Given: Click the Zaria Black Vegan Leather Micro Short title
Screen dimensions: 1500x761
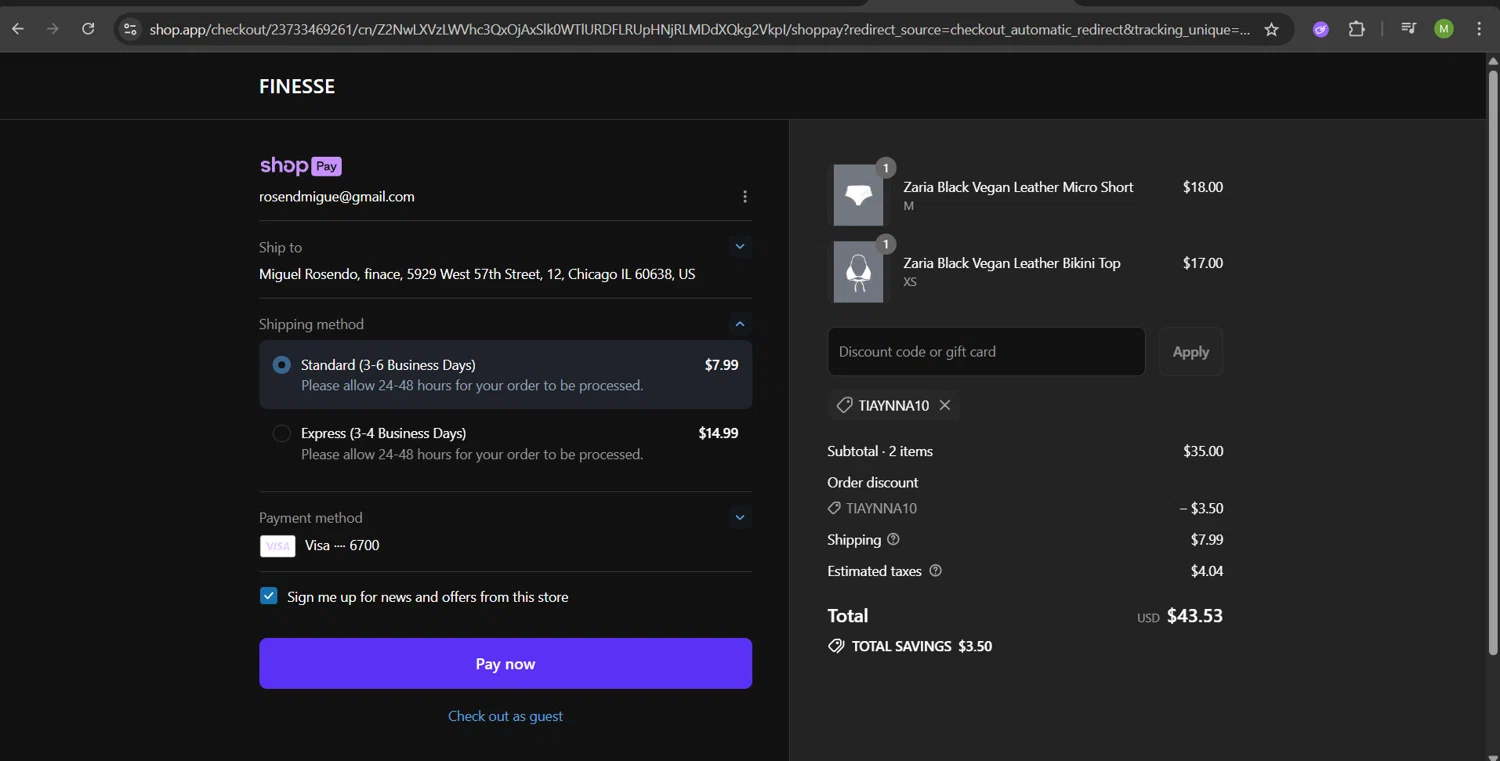Looking at the screenshot, I should [1018, 187].
